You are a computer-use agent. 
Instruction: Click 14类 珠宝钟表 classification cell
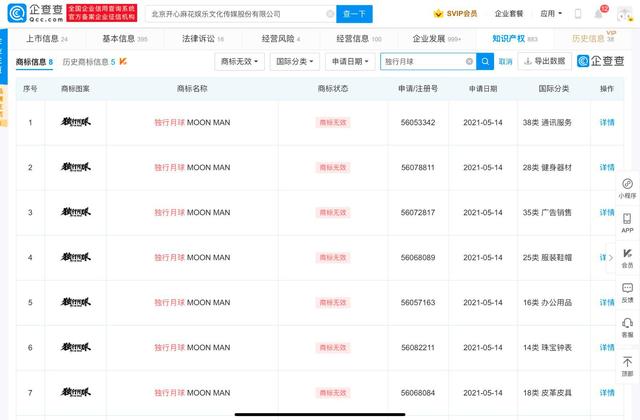coord(547,347)
